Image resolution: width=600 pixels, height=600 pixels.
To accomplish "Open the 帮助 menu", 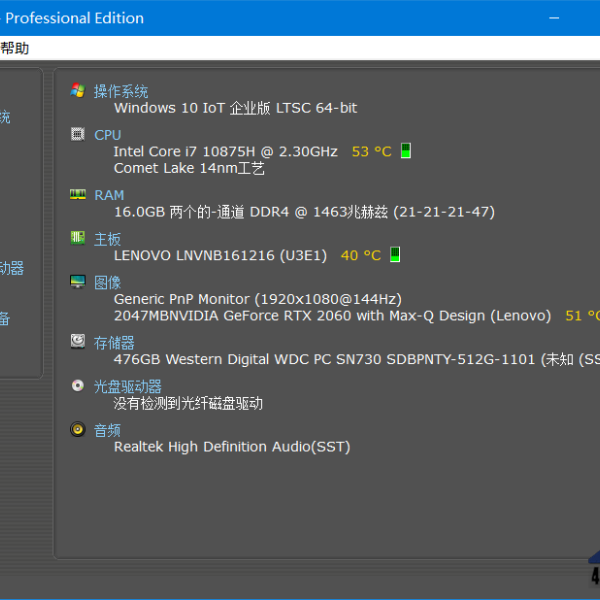I will click(15, 49).
